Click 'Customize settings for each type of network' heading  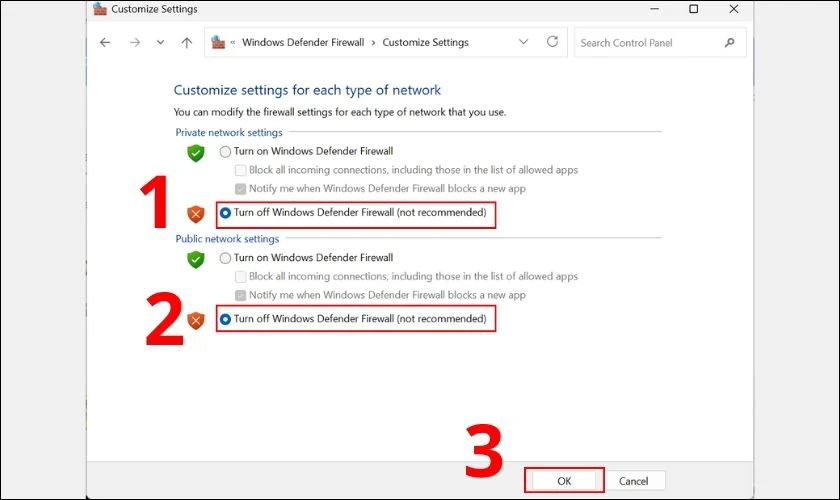pyautogui.click(x=307, y=90)
